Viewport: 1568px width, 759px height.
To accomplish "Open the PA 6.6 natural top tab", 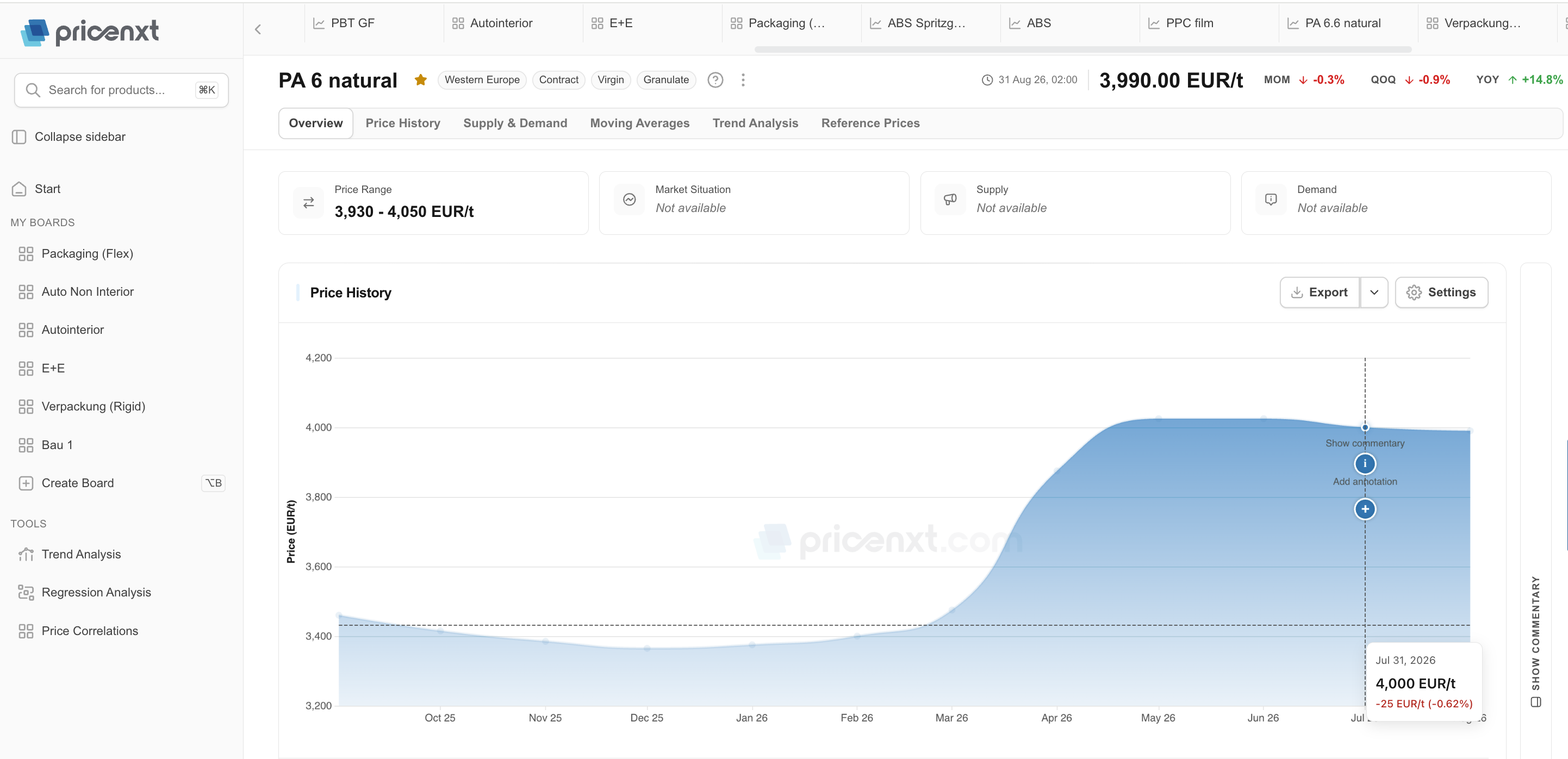I will pyautogui.click(x=1348, y=23).
